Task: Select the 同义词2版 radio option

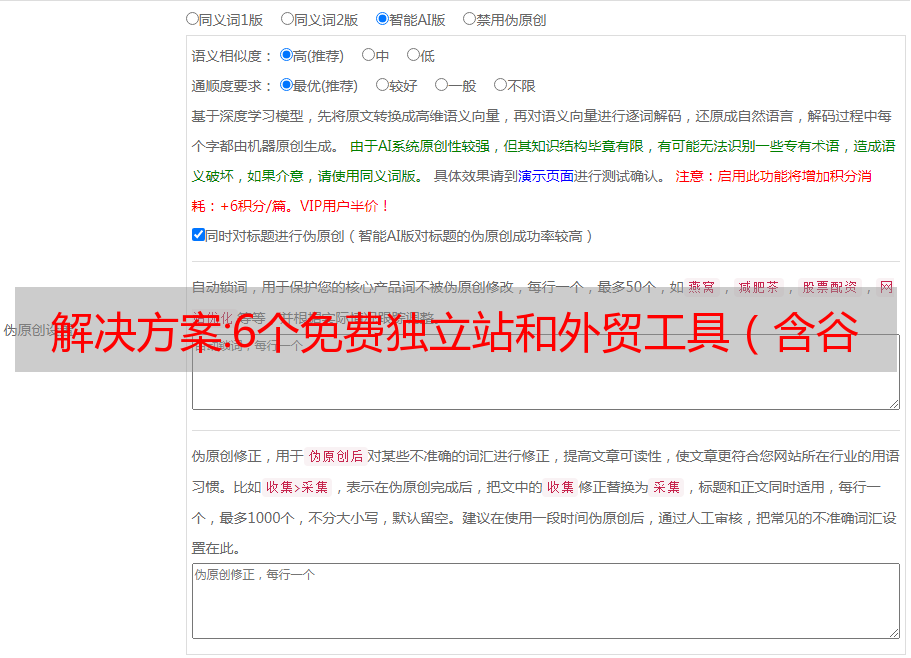Action: pos(287,19)
